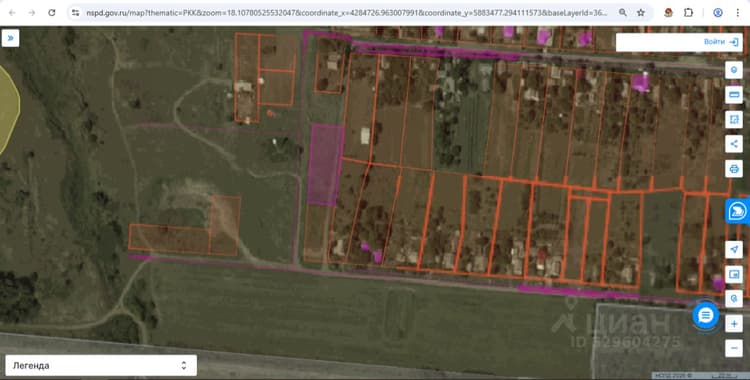This screenshot has width=750, height=380.
Task: Click the zoom magnifier in address bar
Action: [622, 13]
